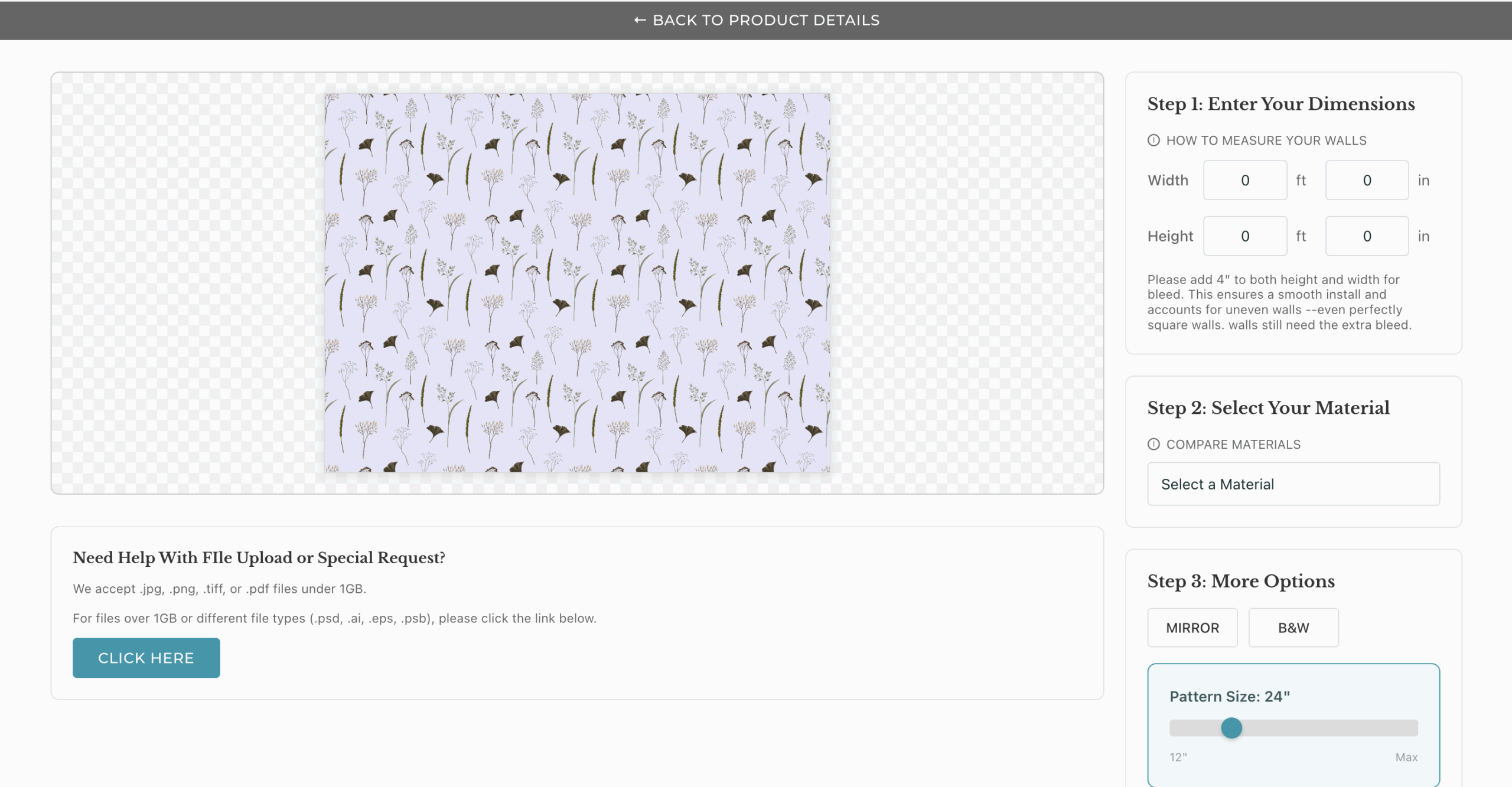The width and height of the screenshot is (1512, 787).
Task: Open the COMPARE MATERIALS information link
Action: pos(1233,444)
